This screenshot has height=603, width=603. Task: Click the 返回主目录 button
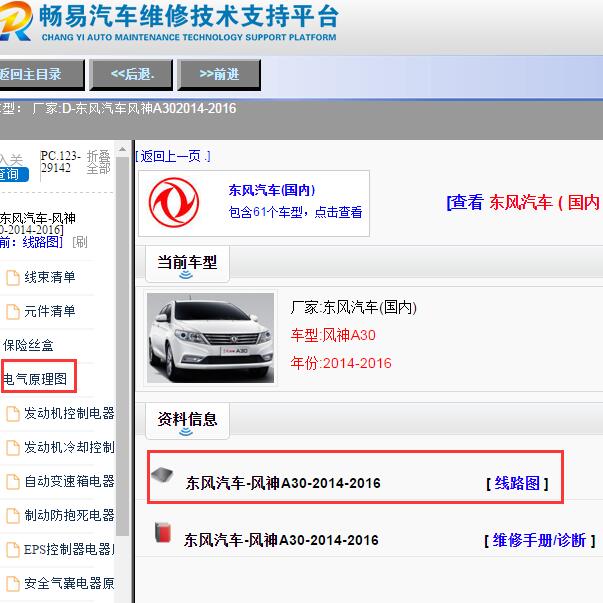(42, 75)
